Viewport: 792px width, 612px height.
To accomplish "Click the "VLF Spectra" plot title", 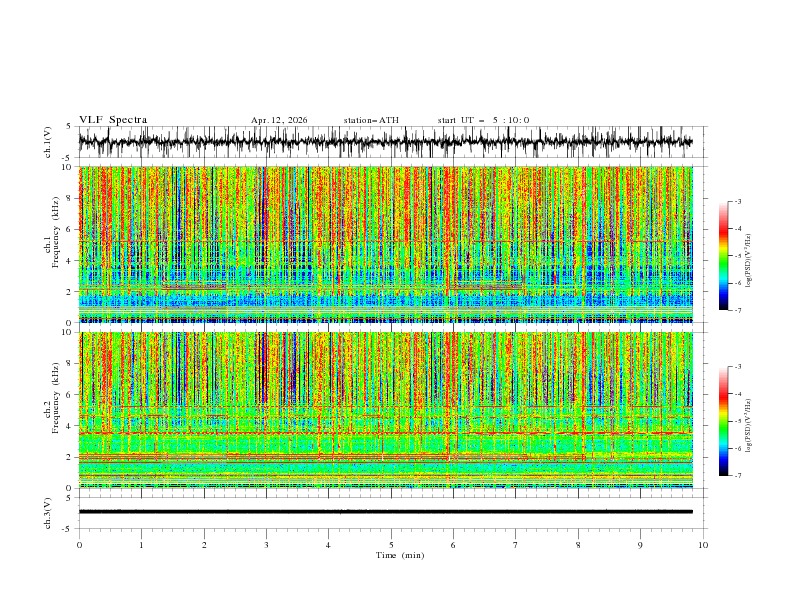I will coord(113,120).
